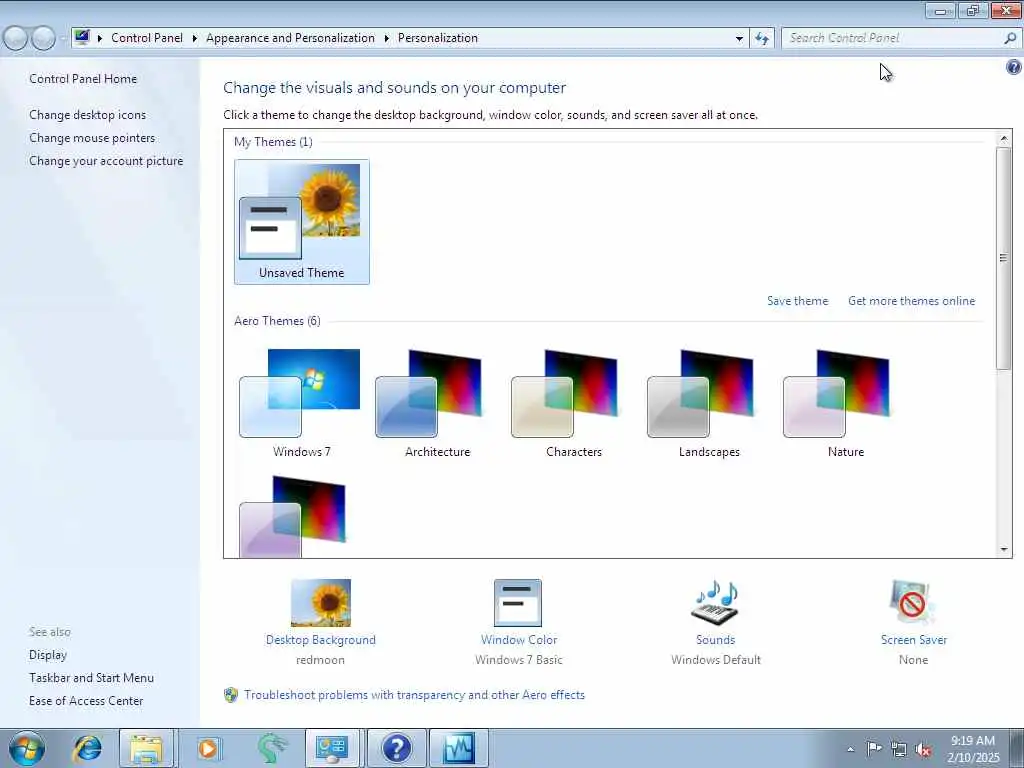This screenshot has height=768, width=1024.
Task: Apply the Landscapes theme
Action: pyautogui.click(x=709, y=403)
